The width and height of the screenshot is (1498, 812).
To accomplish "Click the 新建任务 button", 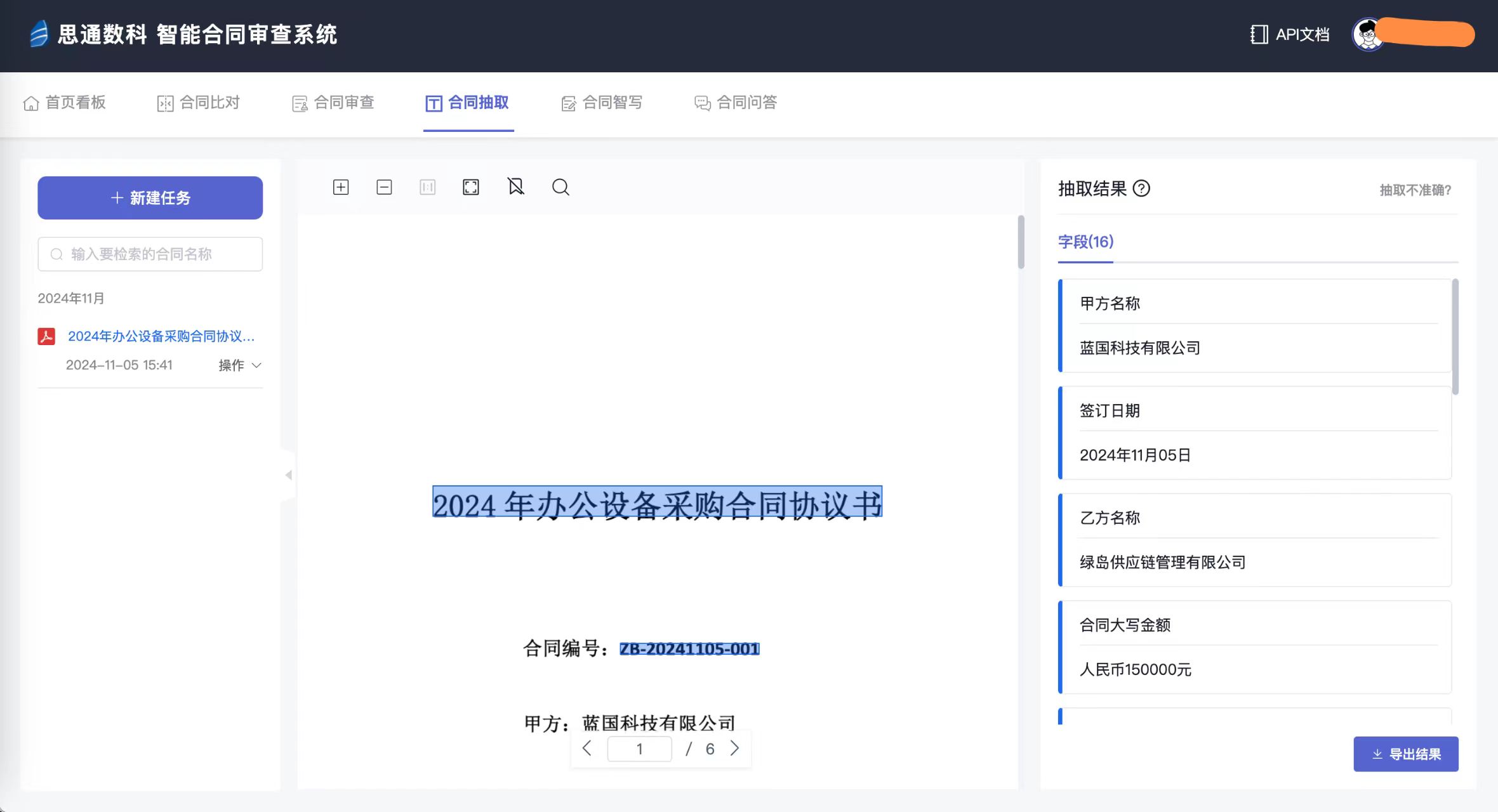I will point(150,198).
